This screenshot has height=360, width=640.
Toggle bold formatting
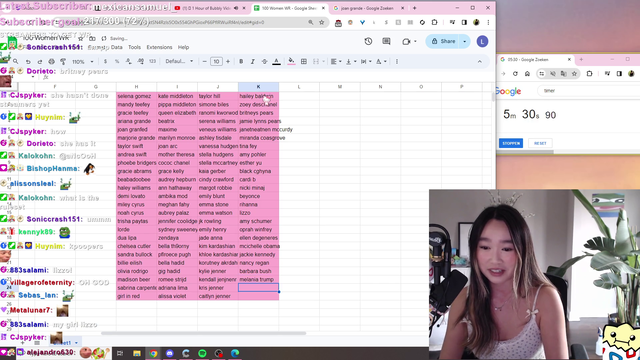pyautogui.click(x=241, y=62)
